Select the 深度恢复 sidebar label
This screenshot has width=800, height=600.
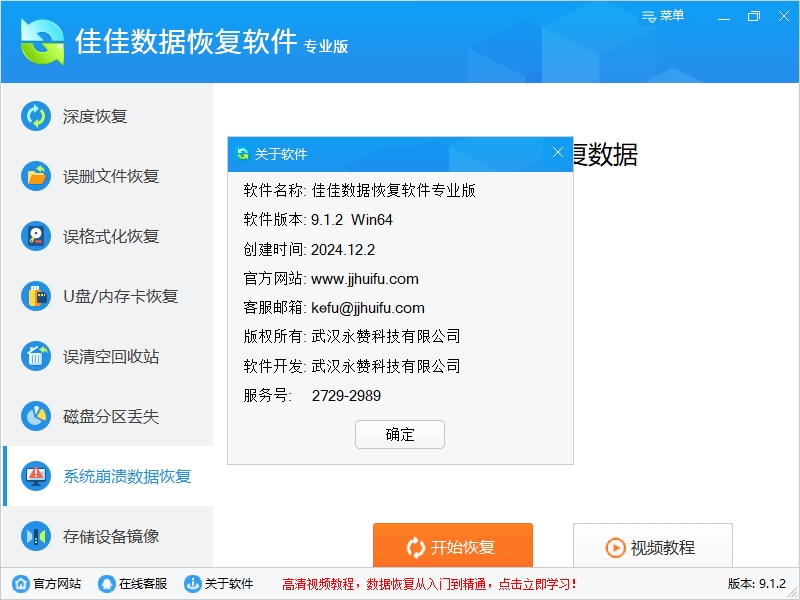95,116
